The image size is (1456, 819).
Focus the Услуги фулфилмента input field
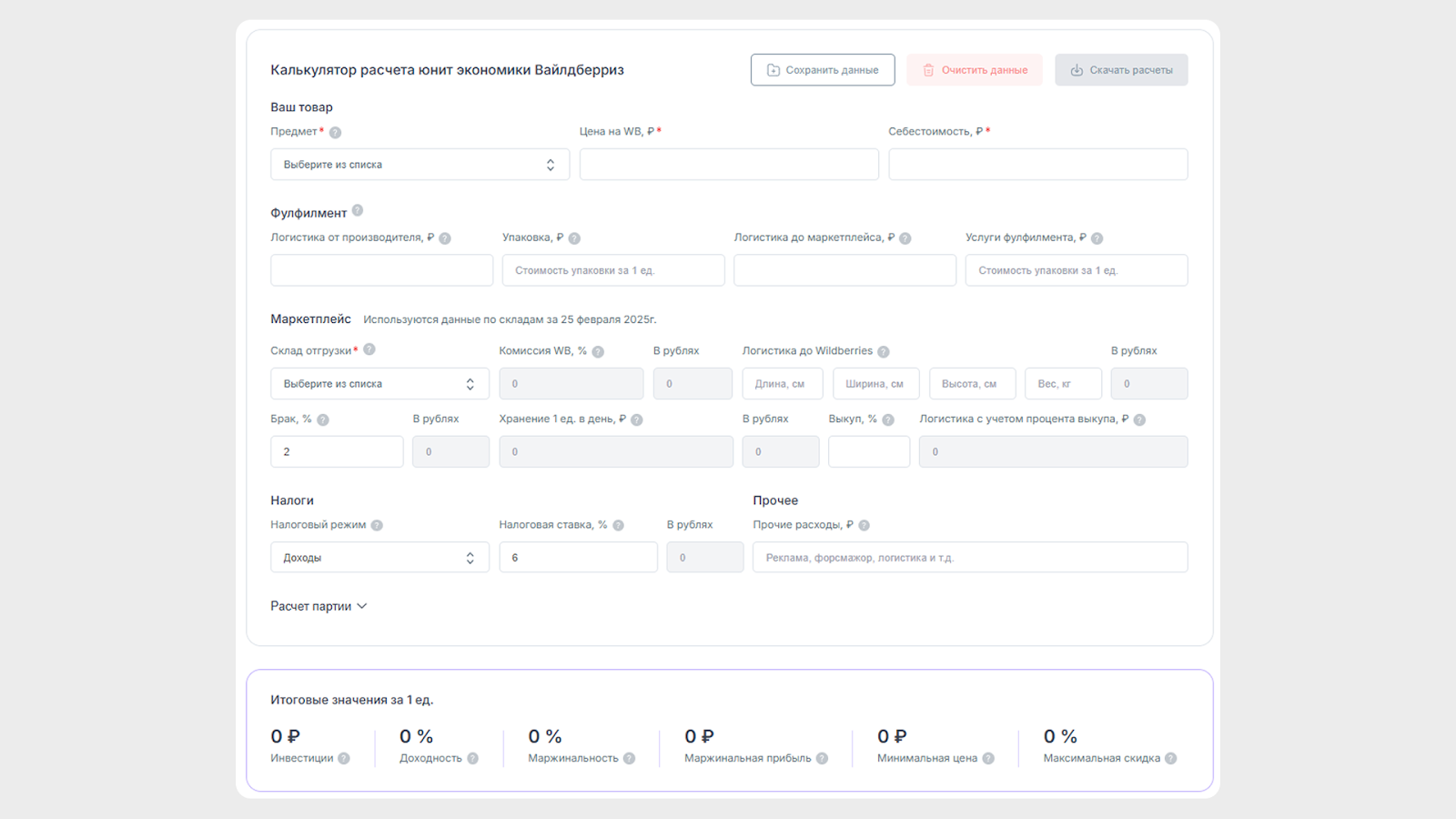pyautogui.click(x=1077, y=270)
